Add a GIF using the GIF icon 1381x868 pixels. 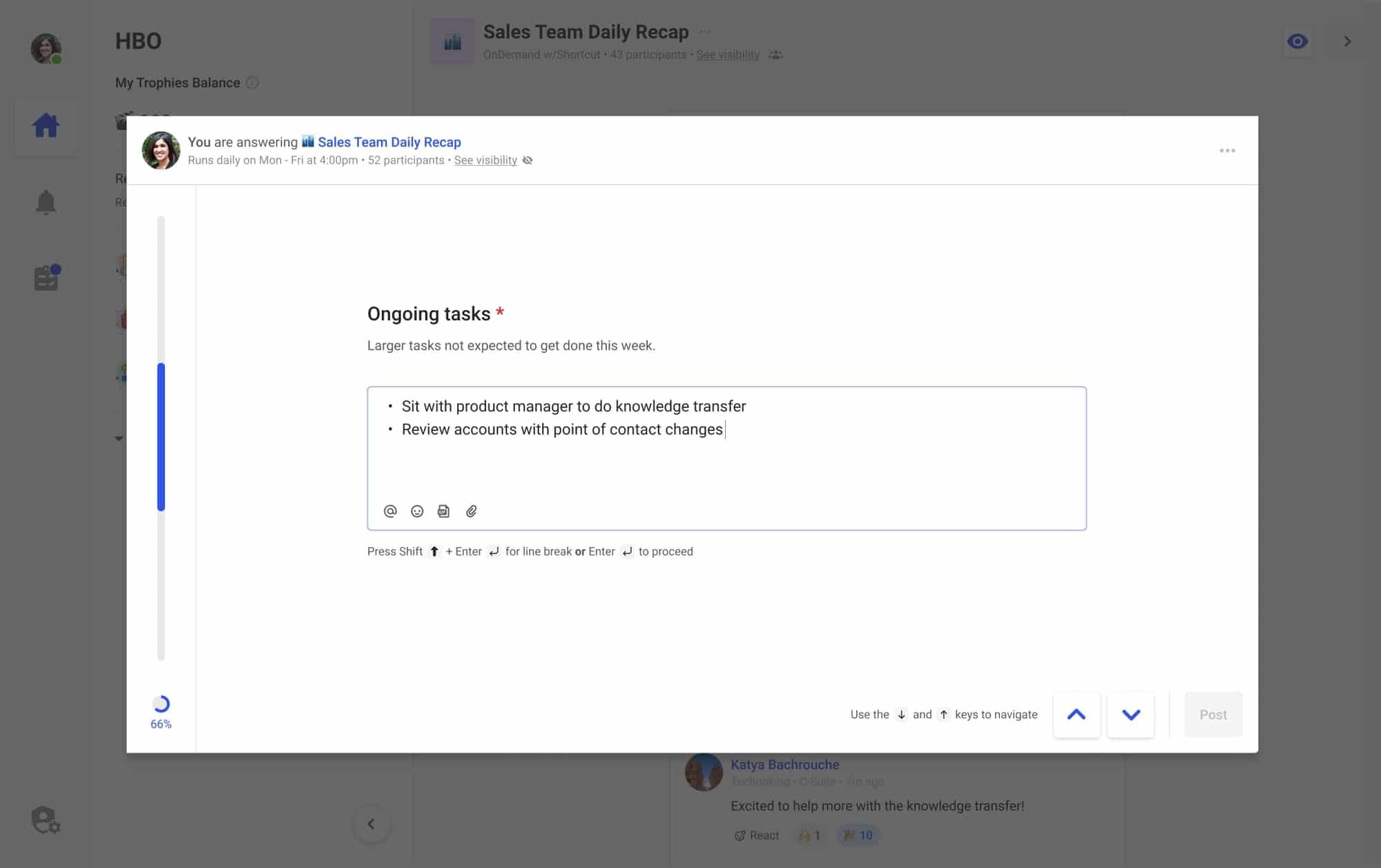coord(444,511)
